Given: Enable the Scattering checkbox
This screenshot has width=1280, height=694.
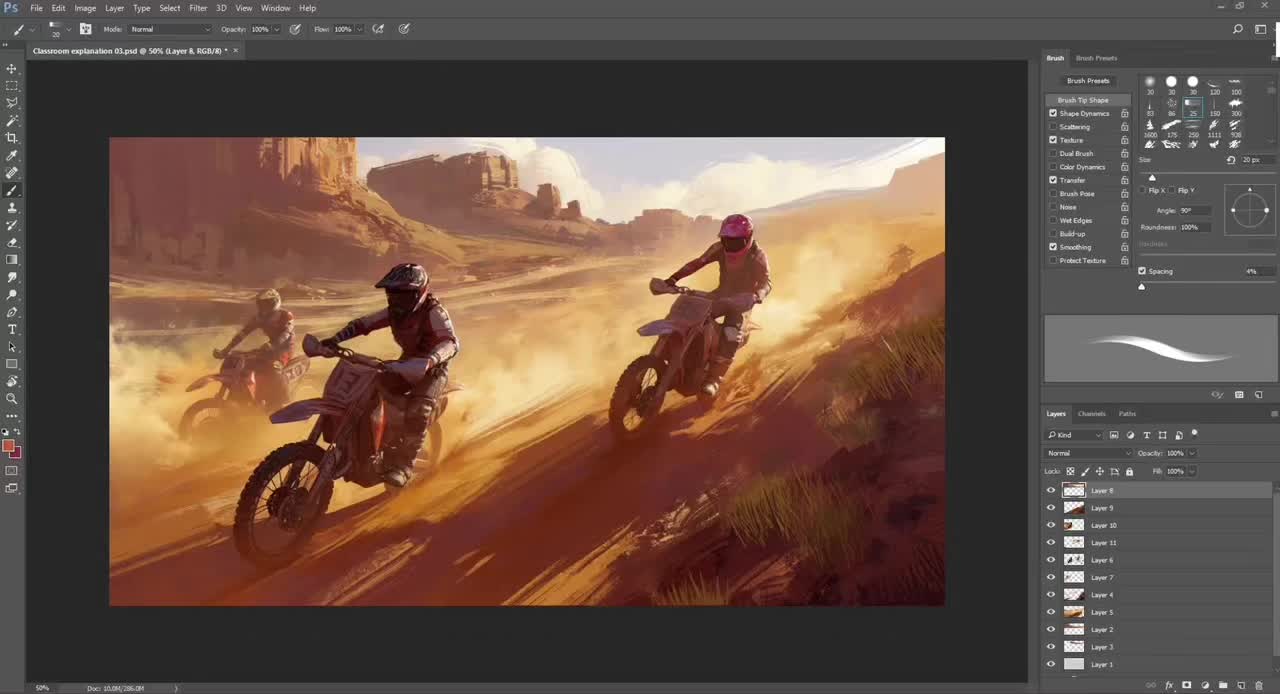Looking at the screenshot, I should [1053, 127].
